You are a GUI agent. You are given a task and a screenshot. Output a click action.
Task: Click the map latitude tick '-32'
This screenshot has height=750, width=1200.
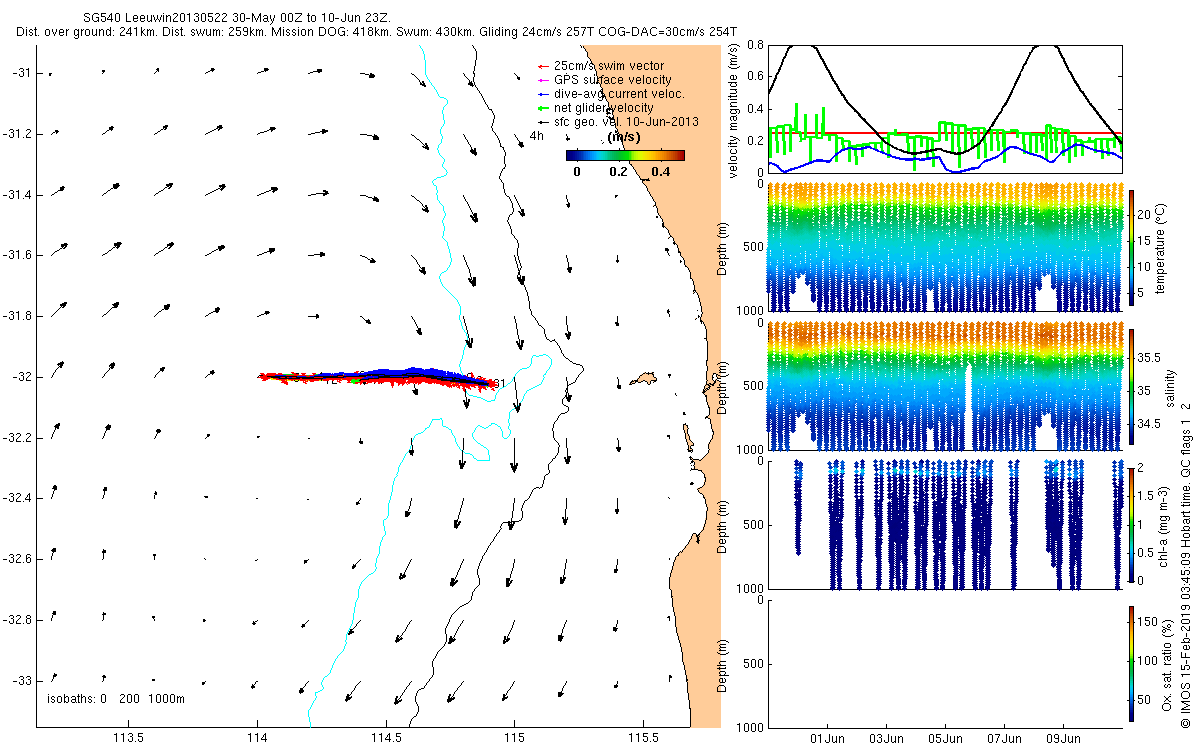pos(22,377)
